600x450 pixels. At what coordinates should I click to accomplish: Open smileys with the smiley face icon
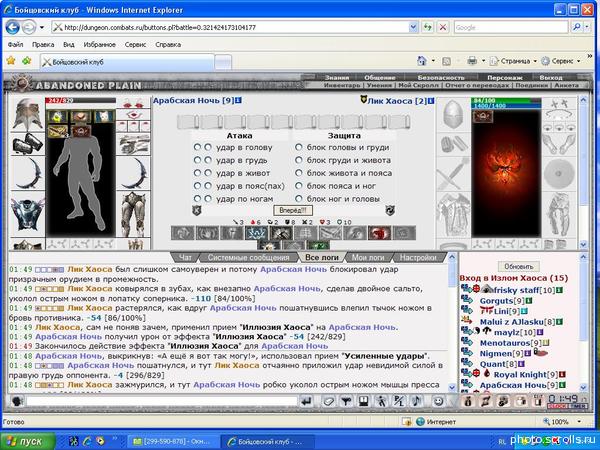click(x=439, y=401)
